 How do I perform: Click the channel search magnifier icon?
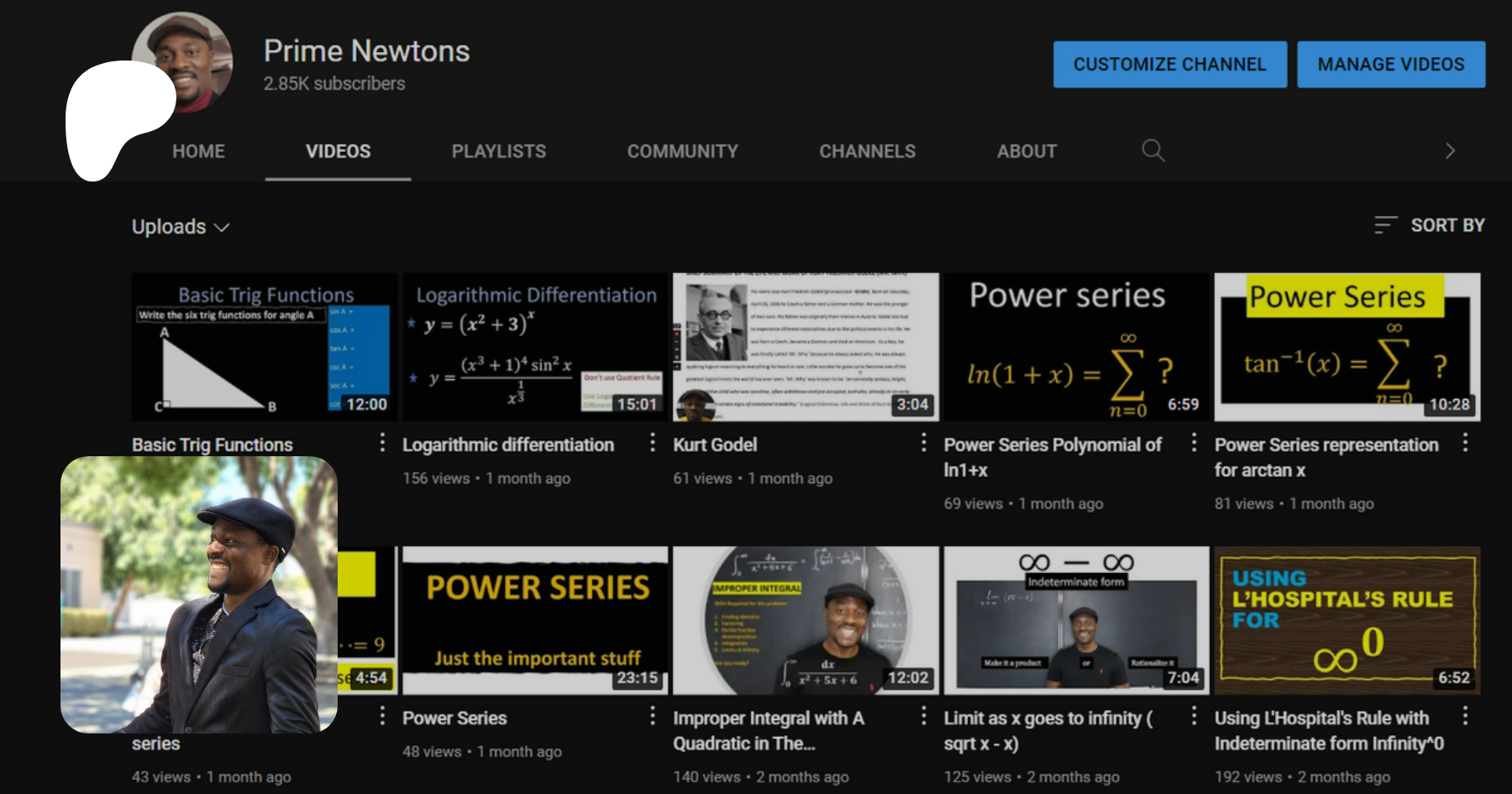1152,150
